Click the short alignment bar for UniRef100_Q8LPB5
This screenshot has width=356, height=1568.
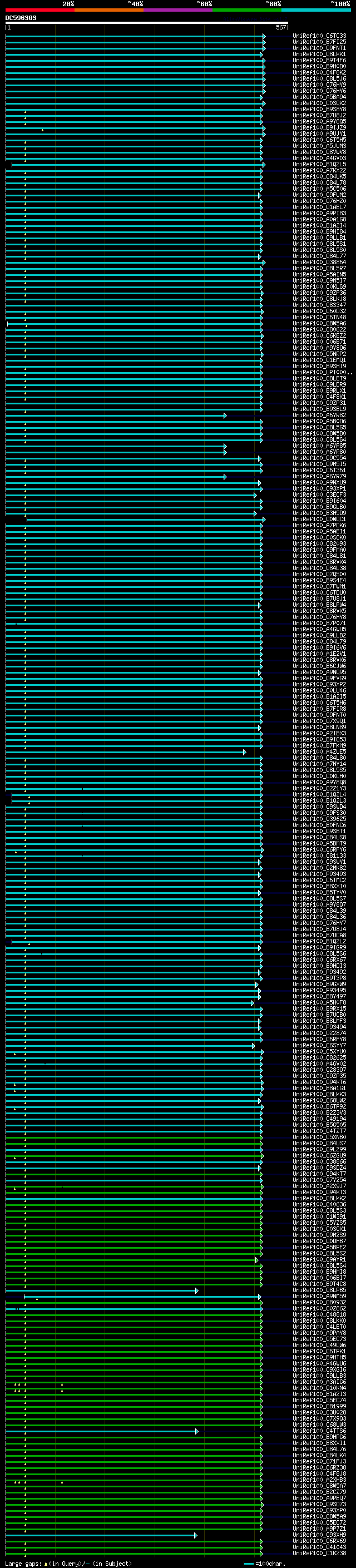coord(102,1291)
